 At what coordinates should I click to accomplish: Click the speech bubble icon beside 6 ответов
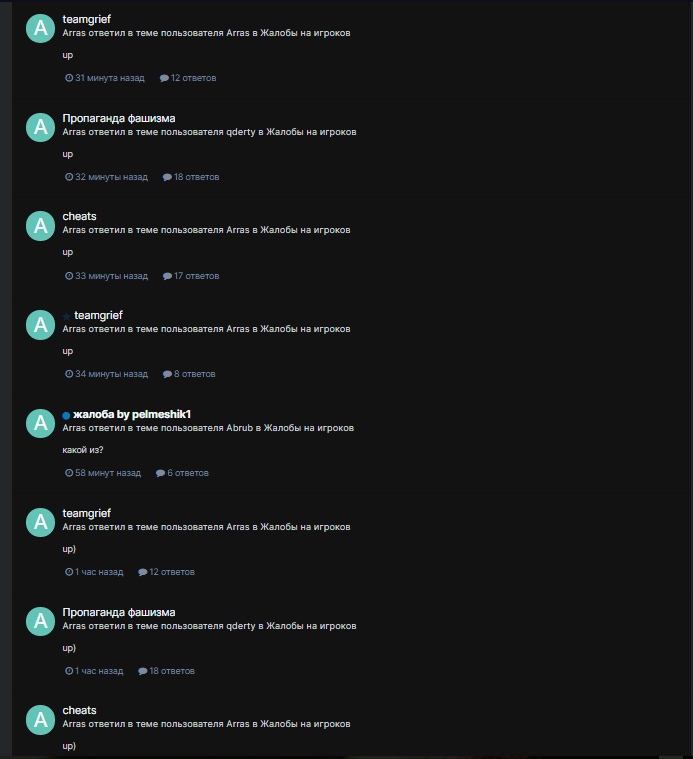pos(160,473)
